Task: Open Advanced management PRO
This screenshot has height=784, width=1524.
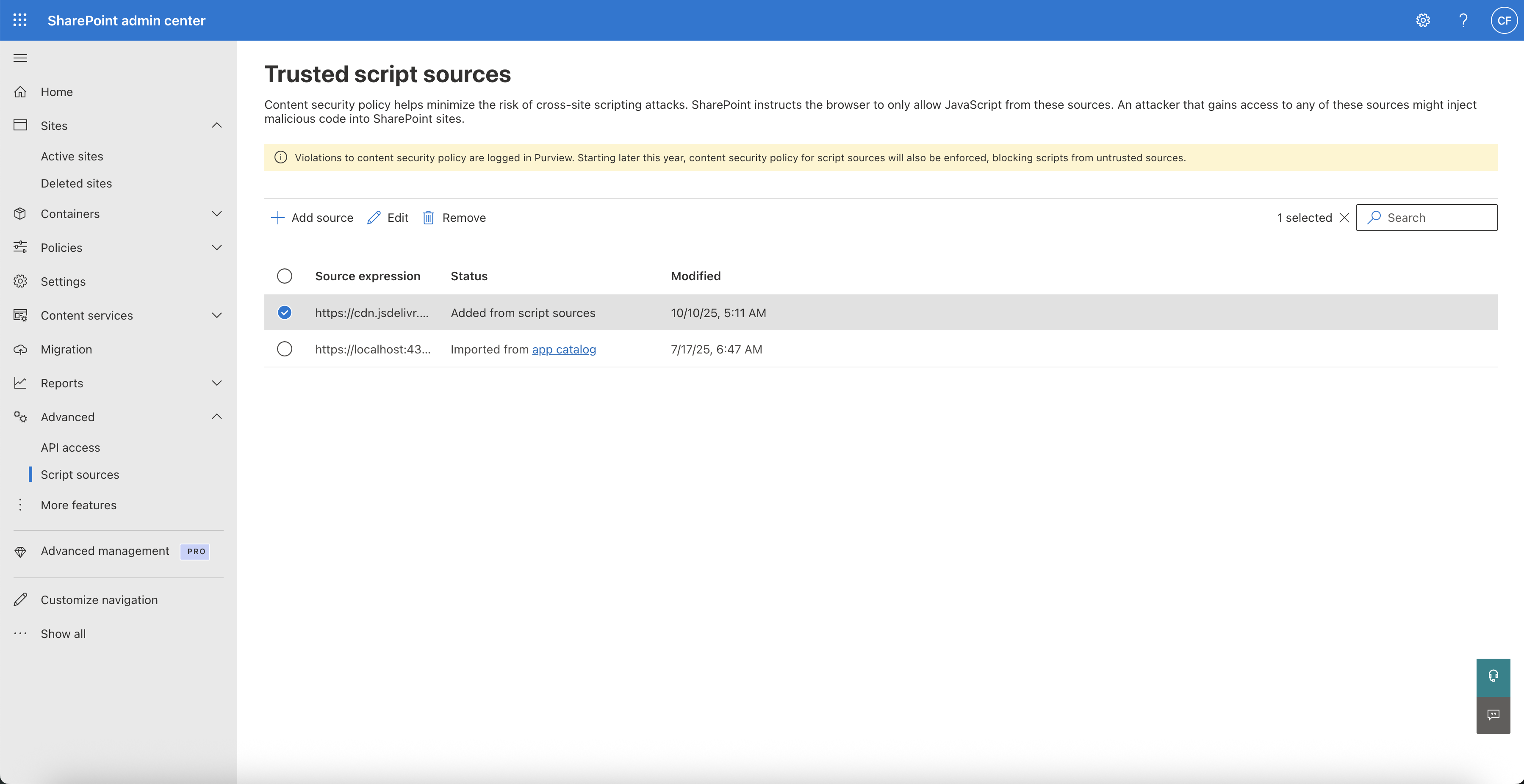Action: point(105,551)
